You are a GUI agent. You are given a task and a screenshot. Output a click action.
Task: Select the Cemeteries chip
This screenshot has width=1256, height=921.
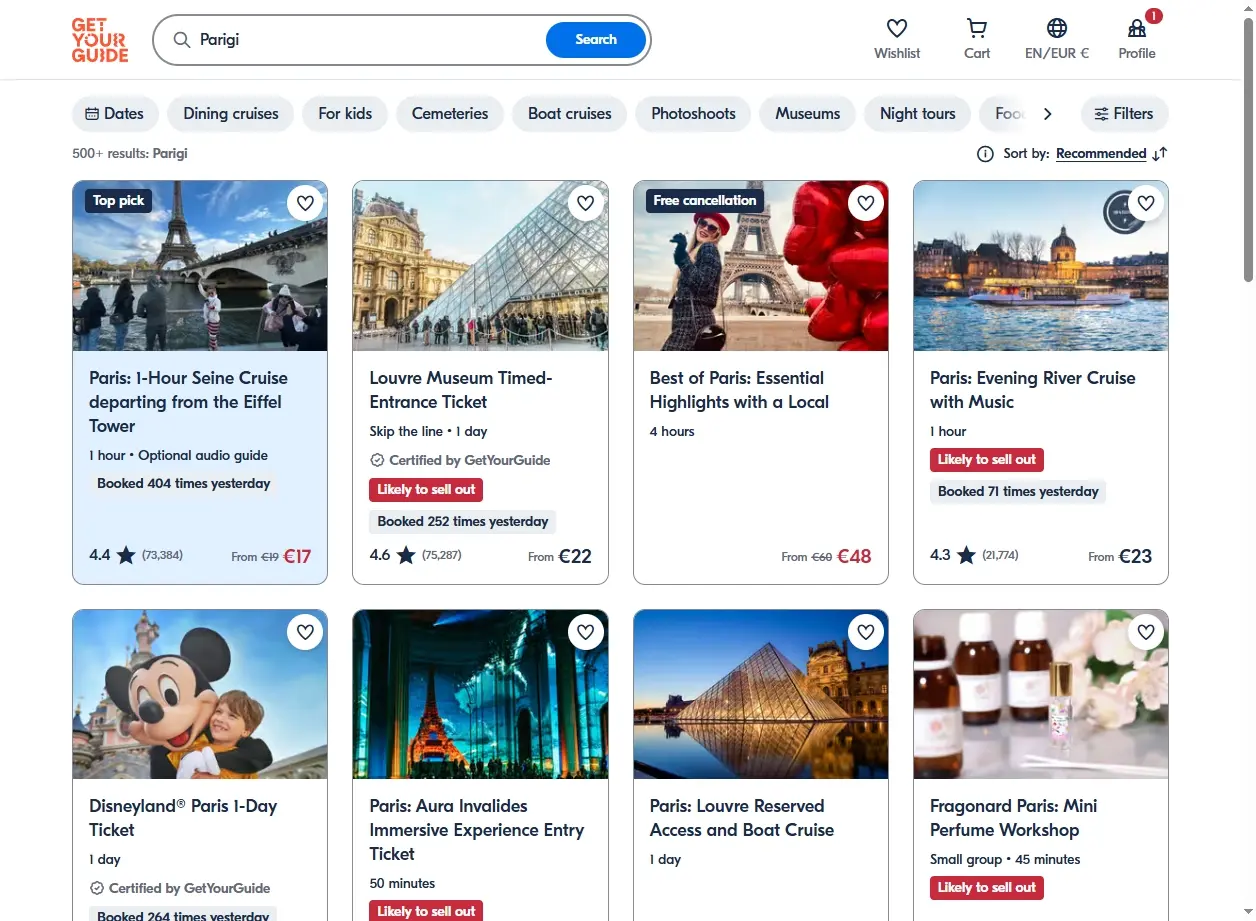pos(450,114)
